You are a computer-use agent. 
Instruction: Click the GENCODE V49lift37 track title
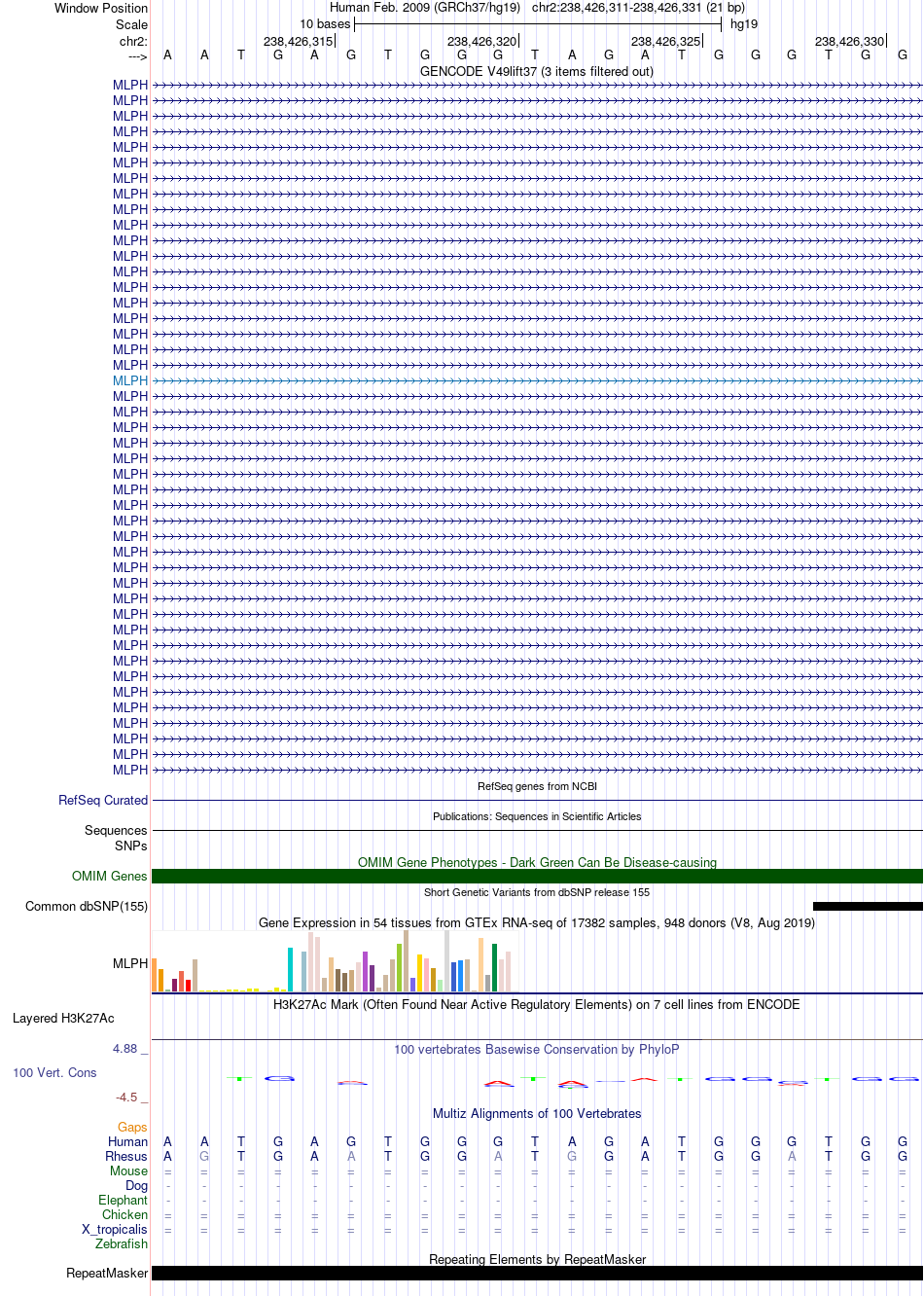(537, 71)
